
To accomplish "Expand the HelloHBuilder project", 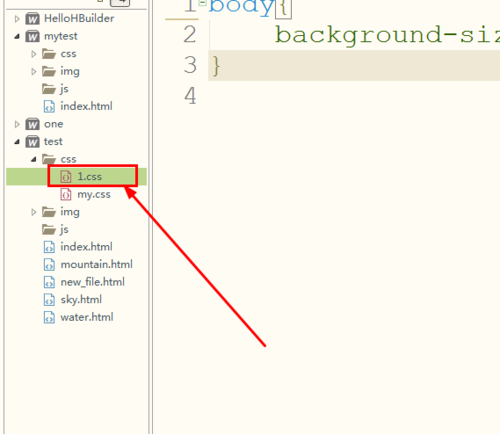I will 17,19.
